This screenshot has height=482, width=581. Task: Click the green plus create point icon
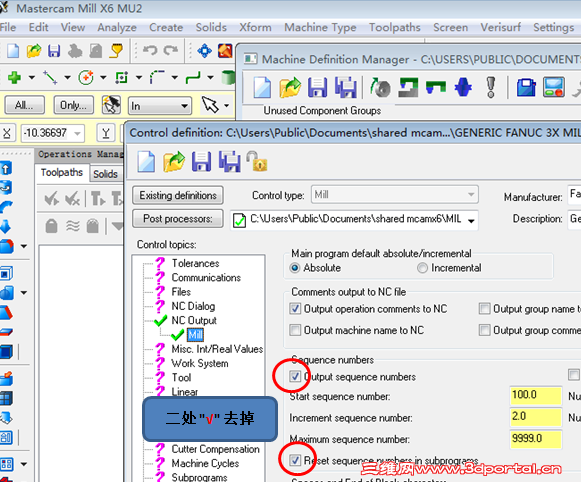(x=14, y=77)
